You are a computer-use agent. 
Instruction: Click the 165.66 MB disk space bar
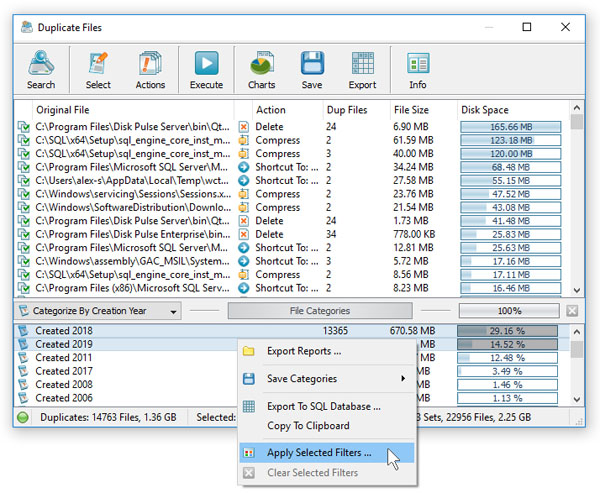pyautogui.click(x=511, y=127)
